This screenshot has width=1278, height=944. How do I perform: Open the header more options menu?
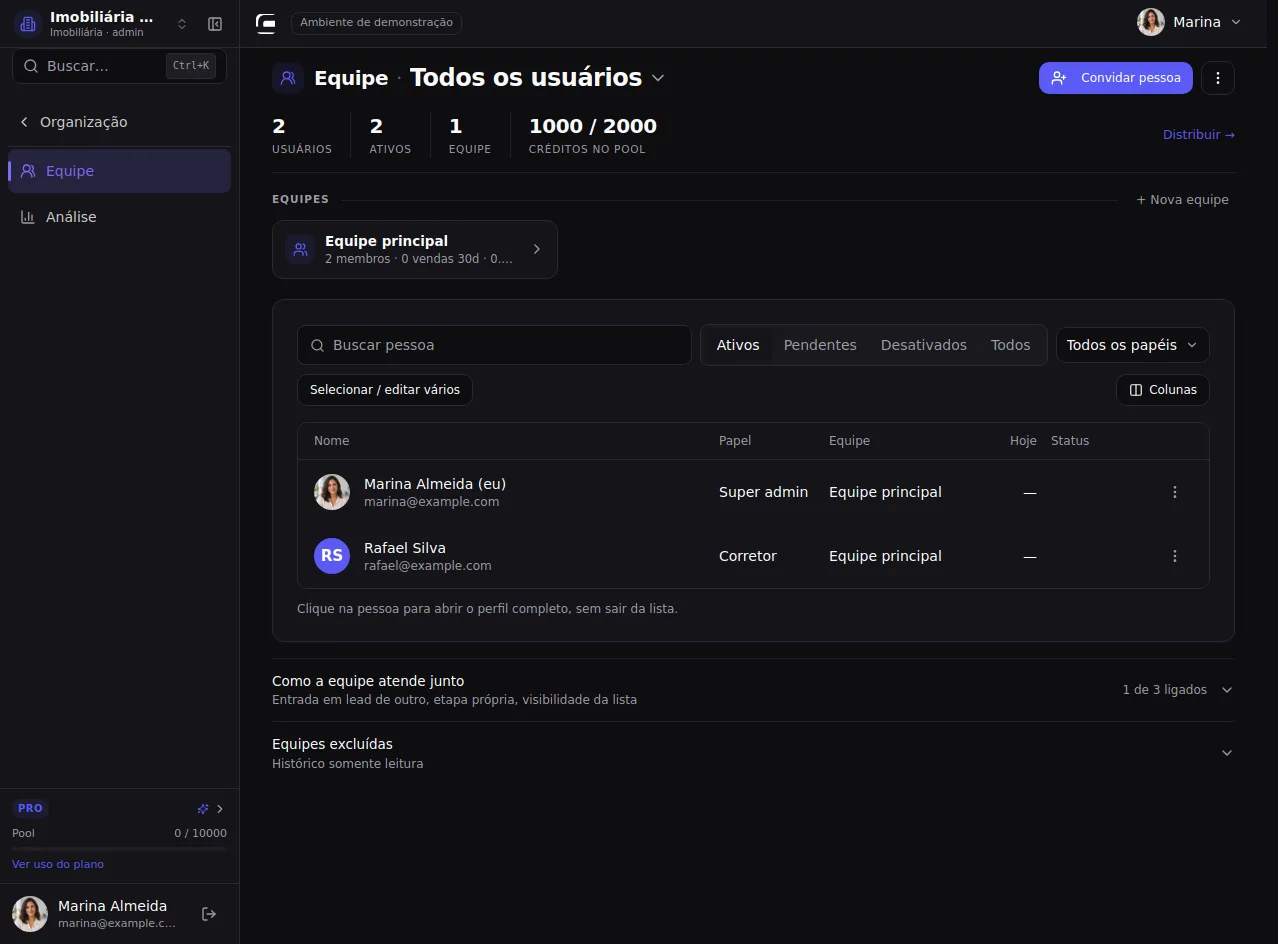pyautogui.click(x=1218, y=78)
